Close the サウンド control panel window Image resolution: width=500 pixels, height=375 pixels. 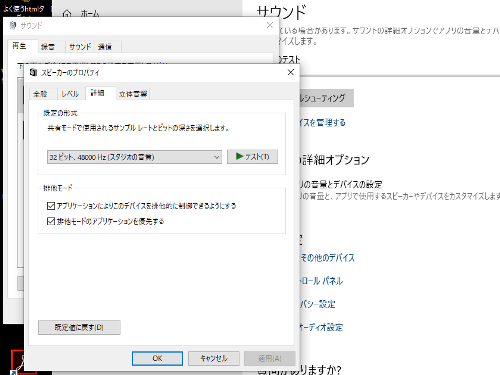pos(270,25)
